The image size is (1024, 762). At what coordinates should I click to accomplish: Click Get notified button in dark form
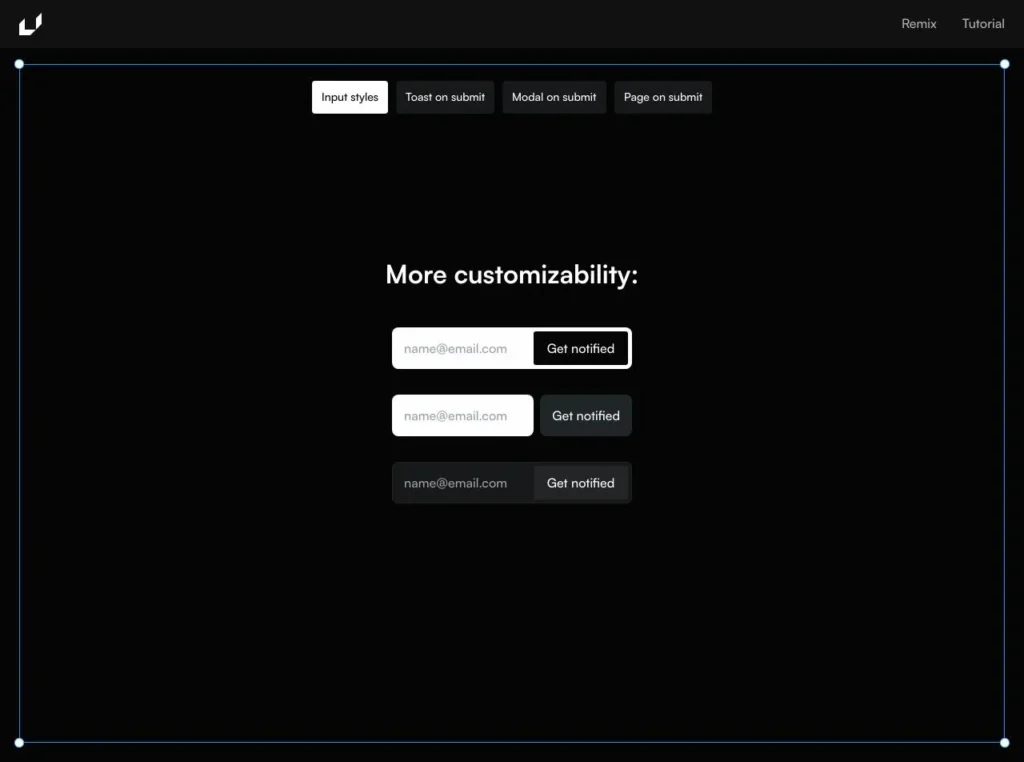pos(581,483)
